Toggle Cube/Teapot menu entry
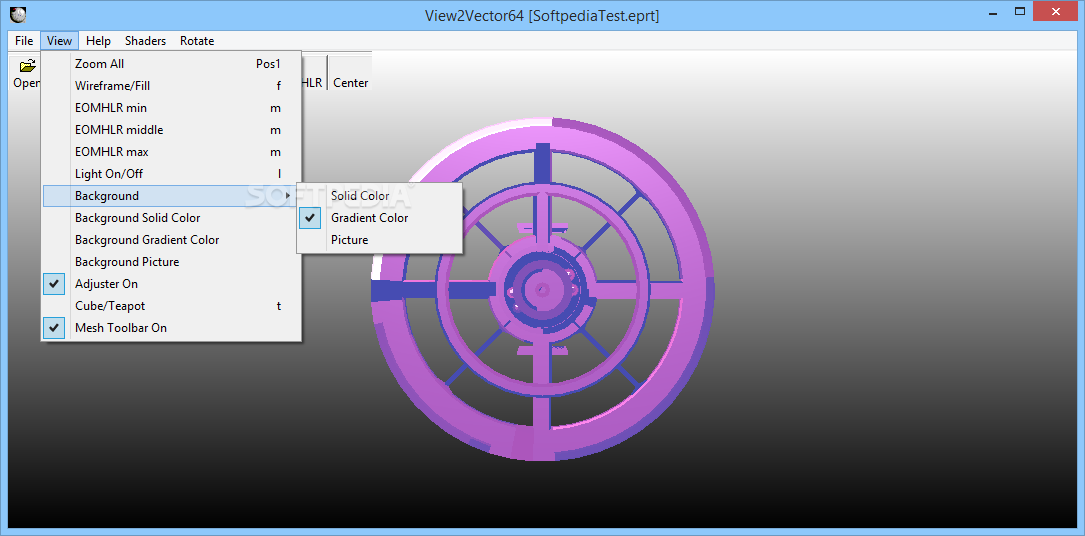The height and width of the screenshot is (536, 1085). coord(172,306)
